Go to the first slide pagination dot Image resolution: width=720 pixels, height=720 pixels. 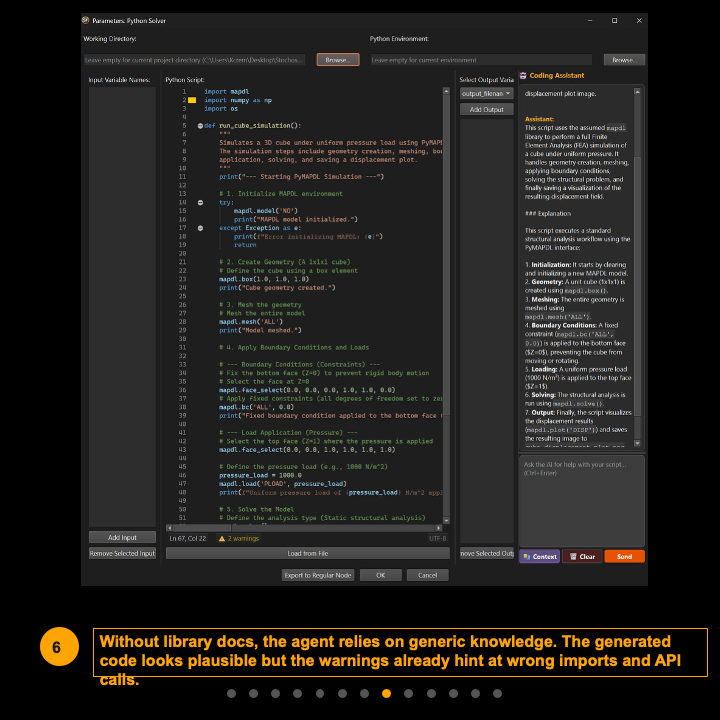231,693
